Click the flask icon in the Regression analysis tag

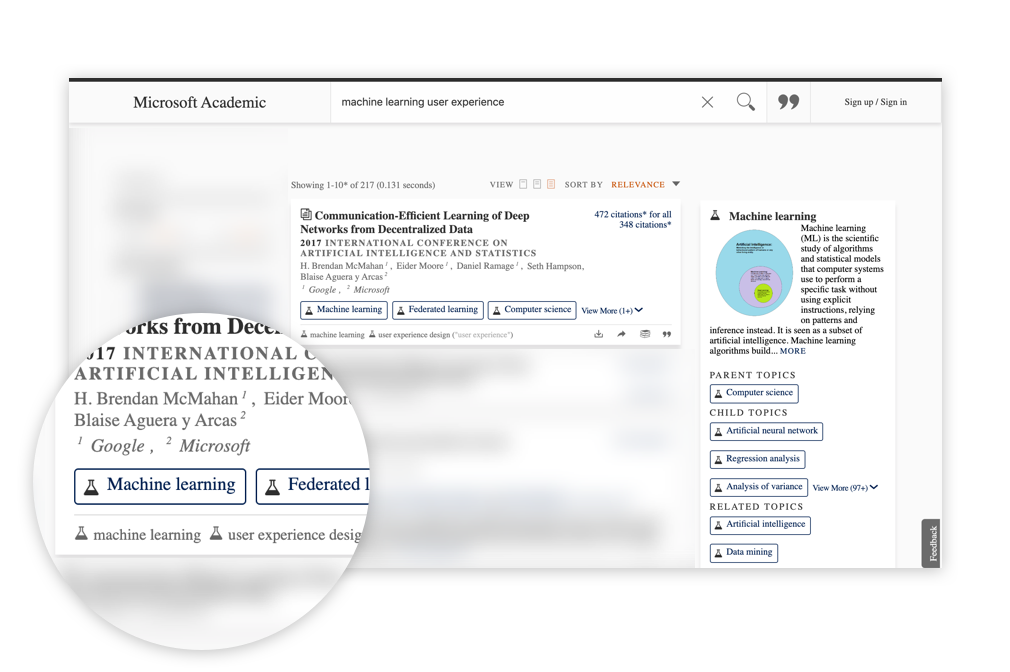coord(718,460)
